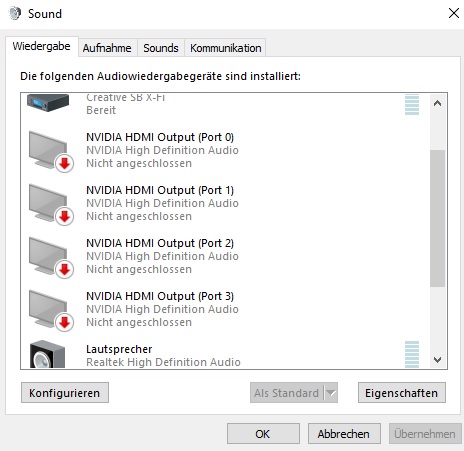Click the NVIDIA HDMI Output Port 3 monitor icon

51,311
